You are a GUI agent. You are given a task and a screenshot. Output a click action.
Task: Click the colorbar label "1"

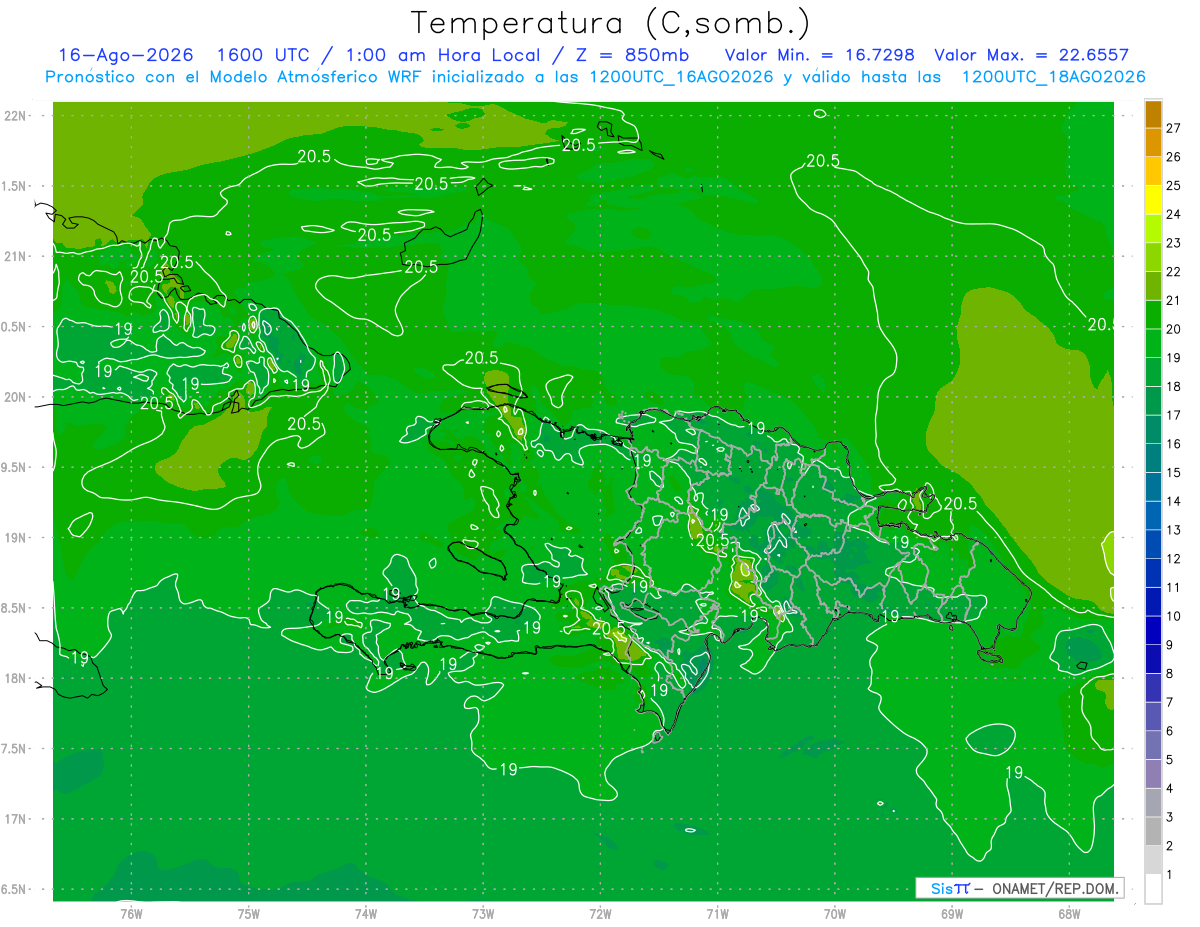tap(1171, 875)
